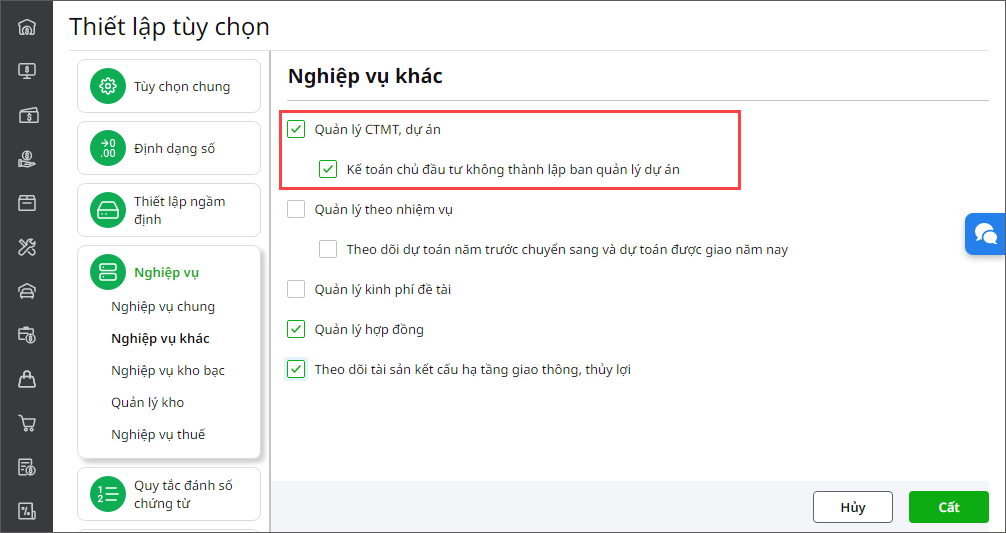Open Quy tắc đánh số chứng từ section

coord(169,494)
